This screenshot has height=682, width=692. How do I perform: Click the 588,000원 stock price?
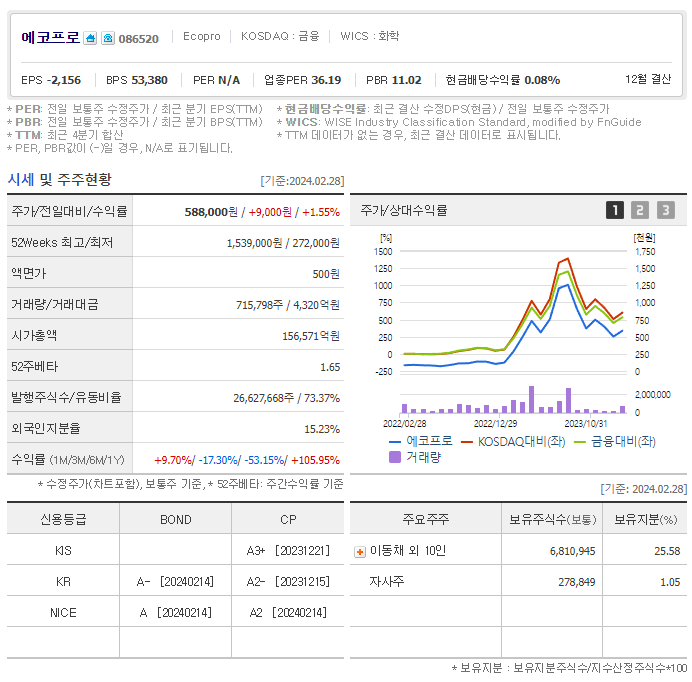tap(211, 212)
